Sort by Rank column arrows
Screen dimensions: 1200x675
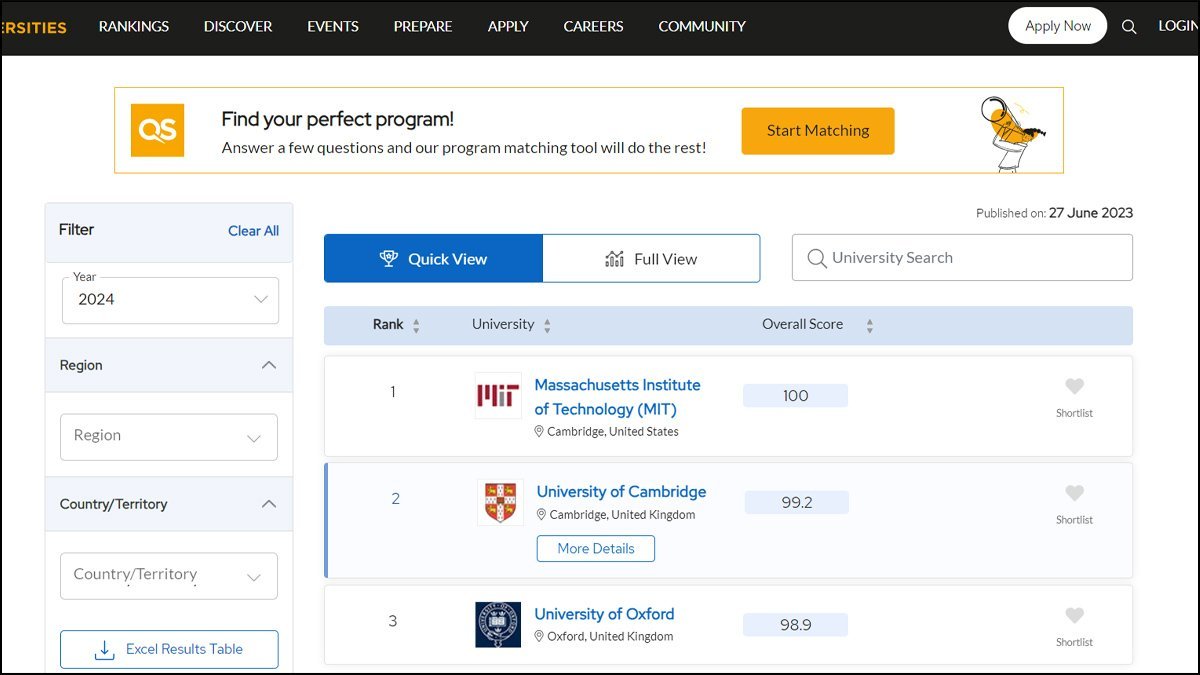(416, 325)
